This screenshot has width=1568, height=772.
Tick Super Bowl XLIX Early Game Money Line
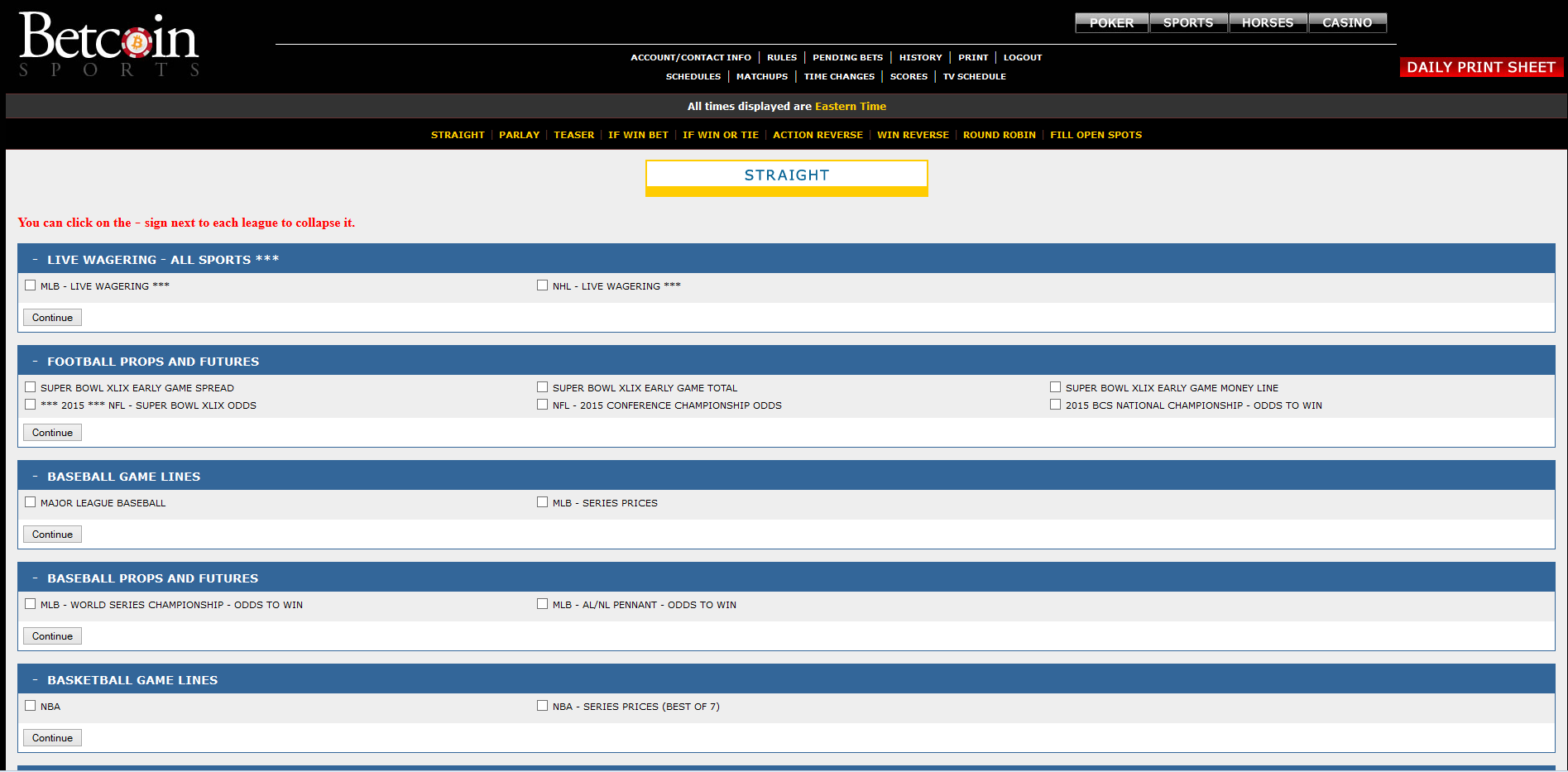(x=1056, y=387)
